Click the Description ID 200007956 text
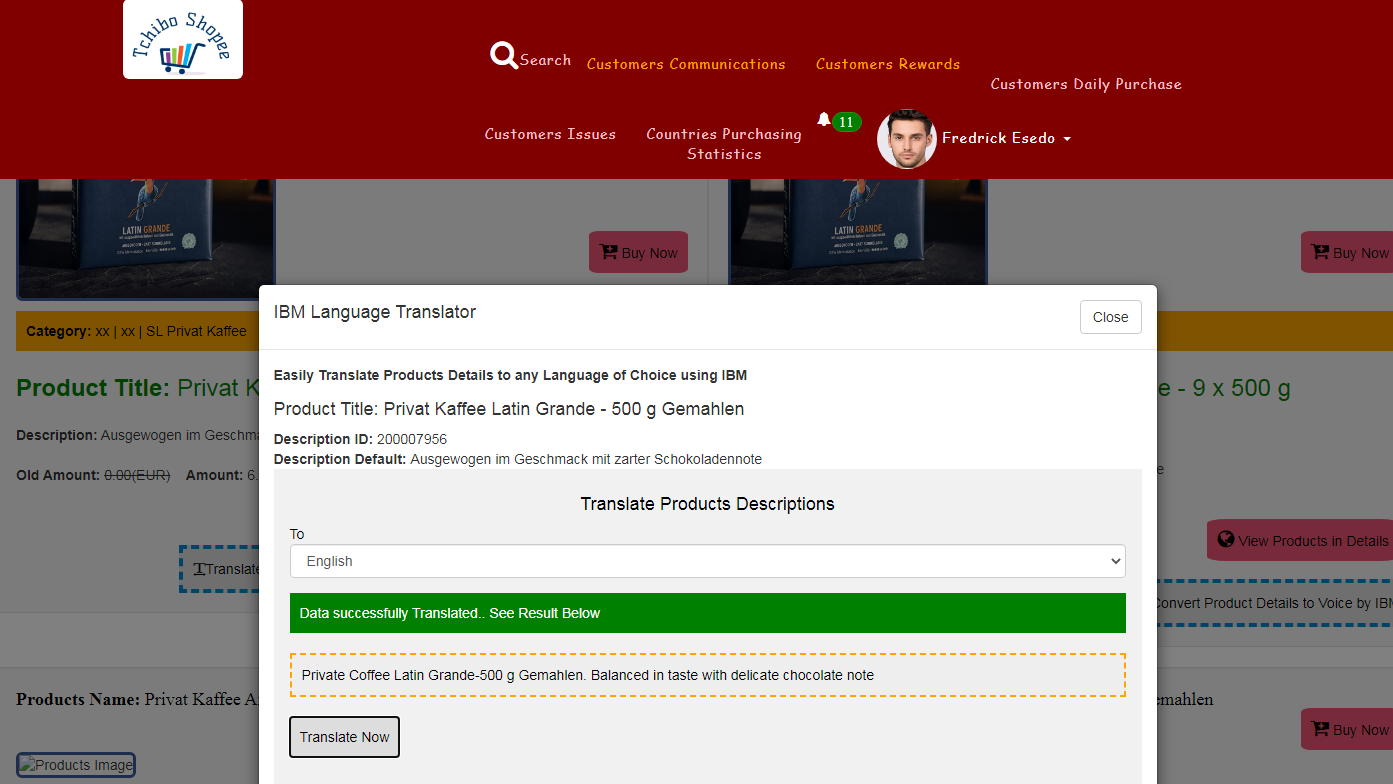The height and width of the screenshot is (784, 1393). click(360, 439)
